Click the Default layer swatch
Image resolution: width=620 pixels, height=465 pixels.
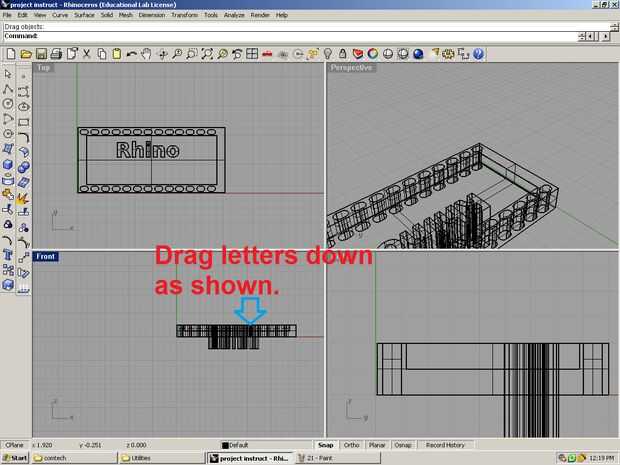(x=226, y=445)
